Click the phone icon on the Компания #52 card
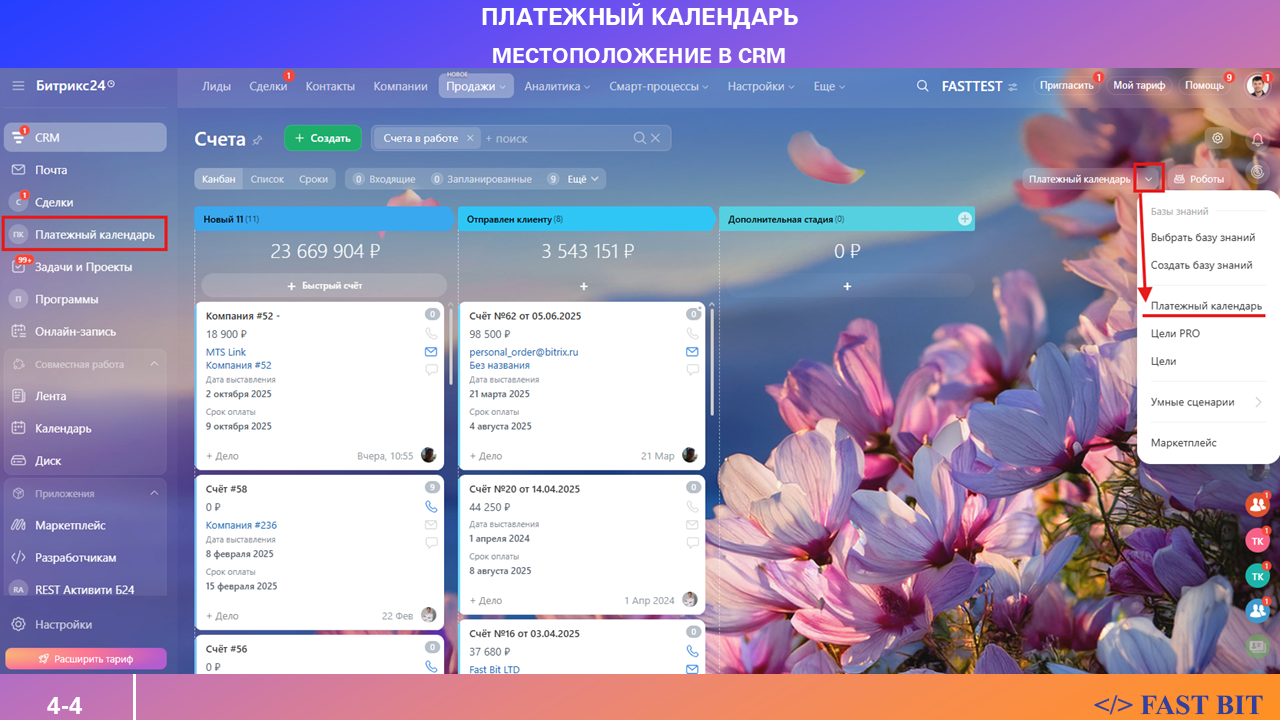The width and height of the screenshot is (1280, 720). 431,334
